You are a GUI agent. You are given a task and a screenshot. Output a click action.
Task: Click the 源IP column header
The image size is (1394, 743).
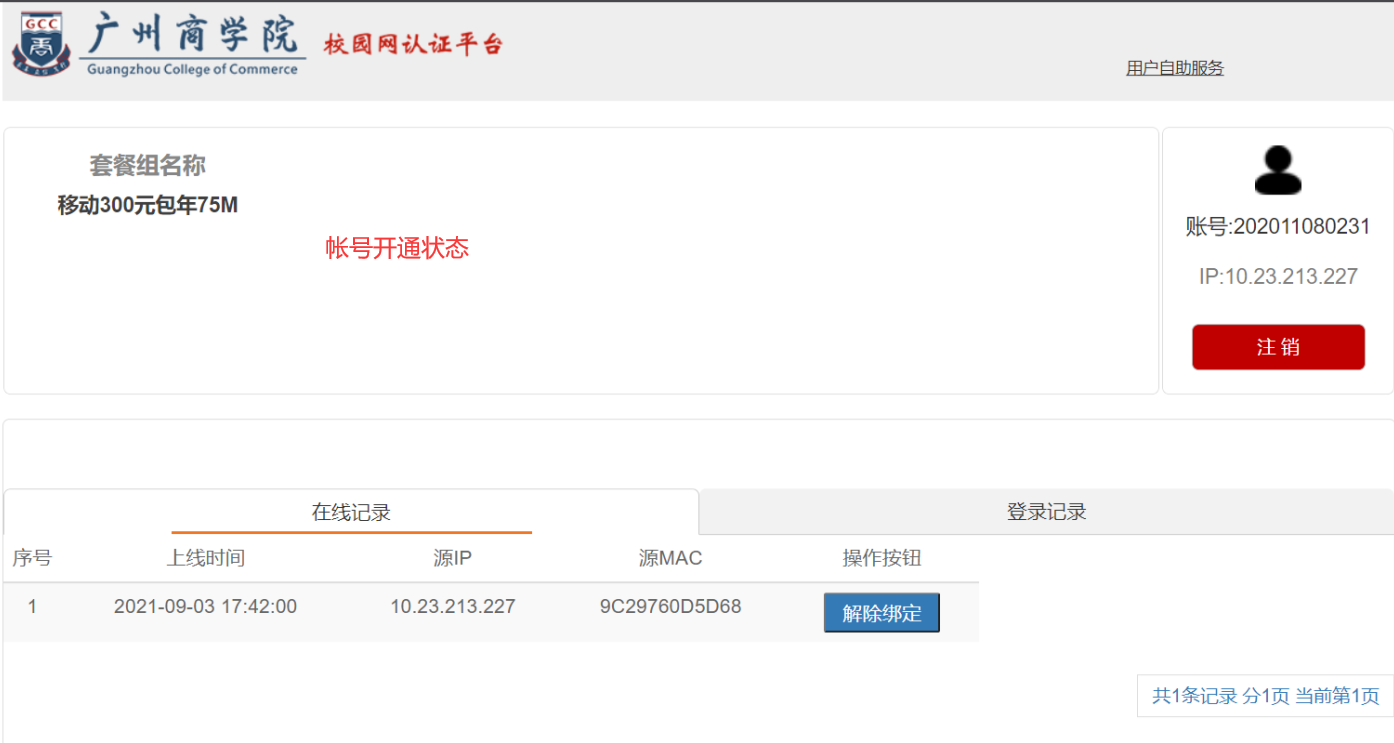(x=452, y=558)
